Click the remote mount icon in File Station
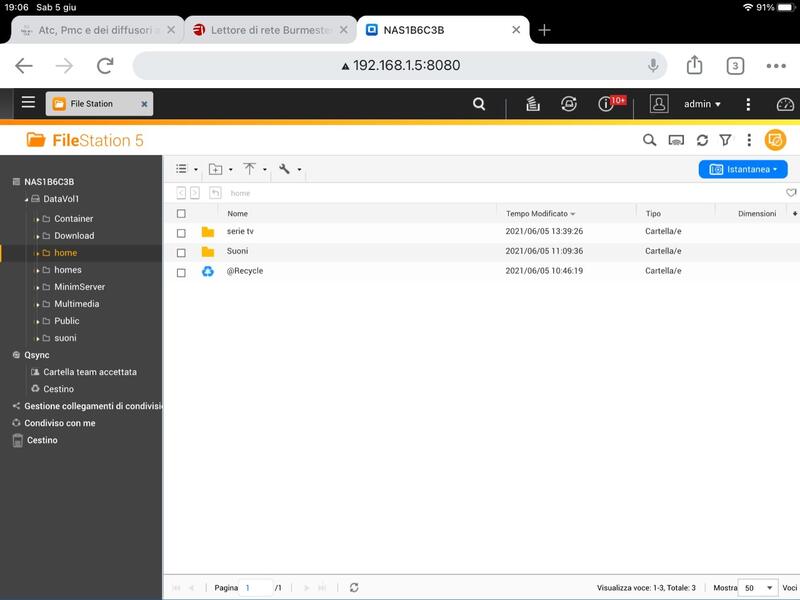Viewport: 800px width, 600px height. (x=676, y=141)
